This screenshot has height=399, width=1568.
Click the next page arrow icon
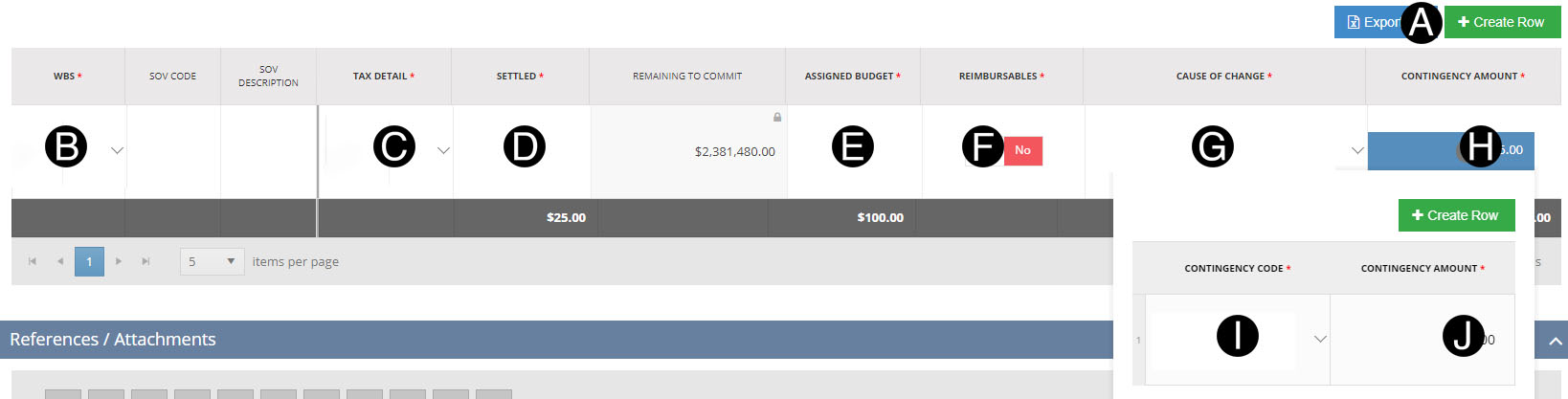[x=119, y=261]
